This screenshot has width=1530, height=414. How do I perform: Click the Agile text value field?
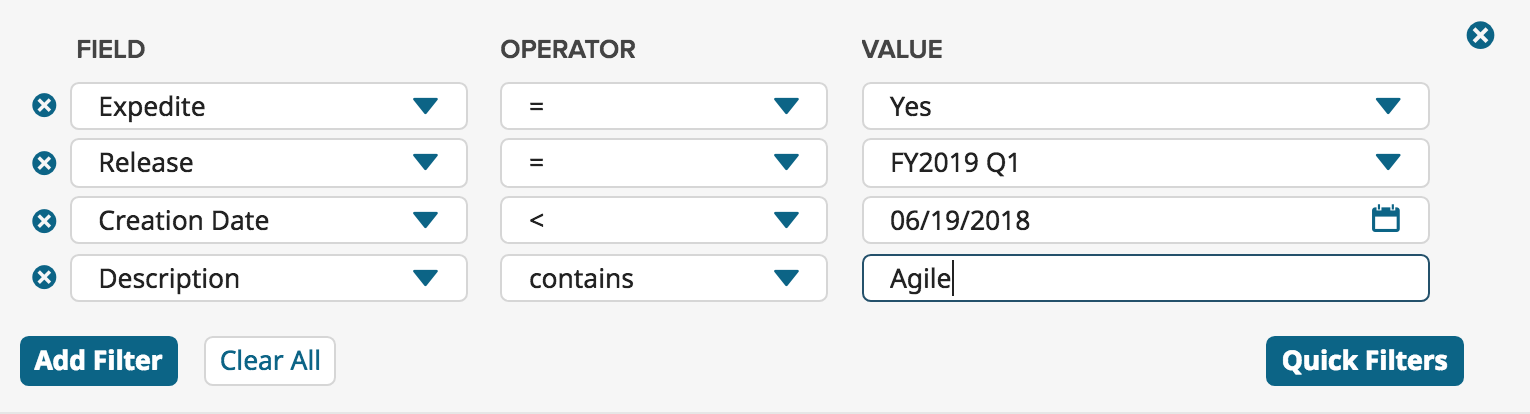click(1146, 278)
